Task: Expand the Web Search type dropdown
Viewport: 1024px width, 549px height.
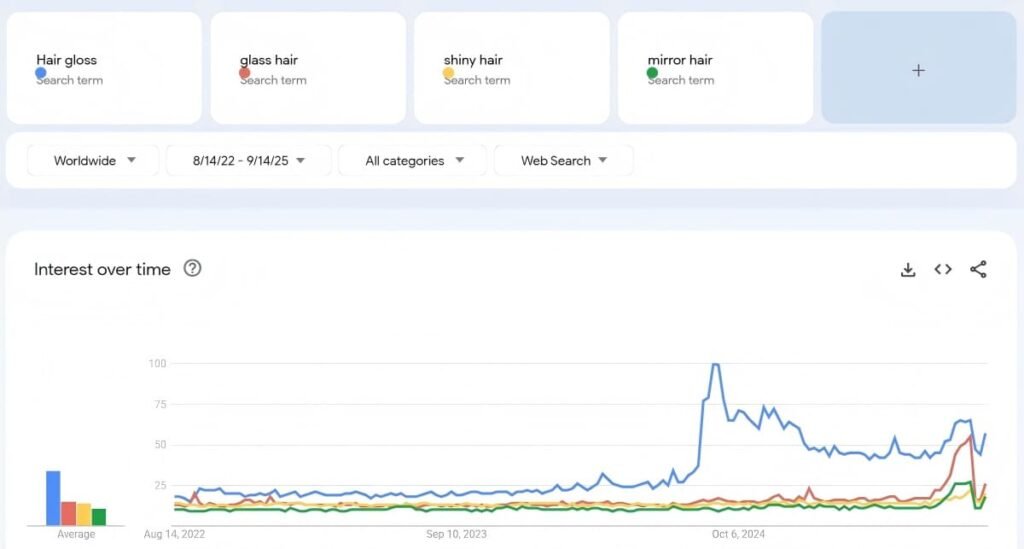Action: 564,160
